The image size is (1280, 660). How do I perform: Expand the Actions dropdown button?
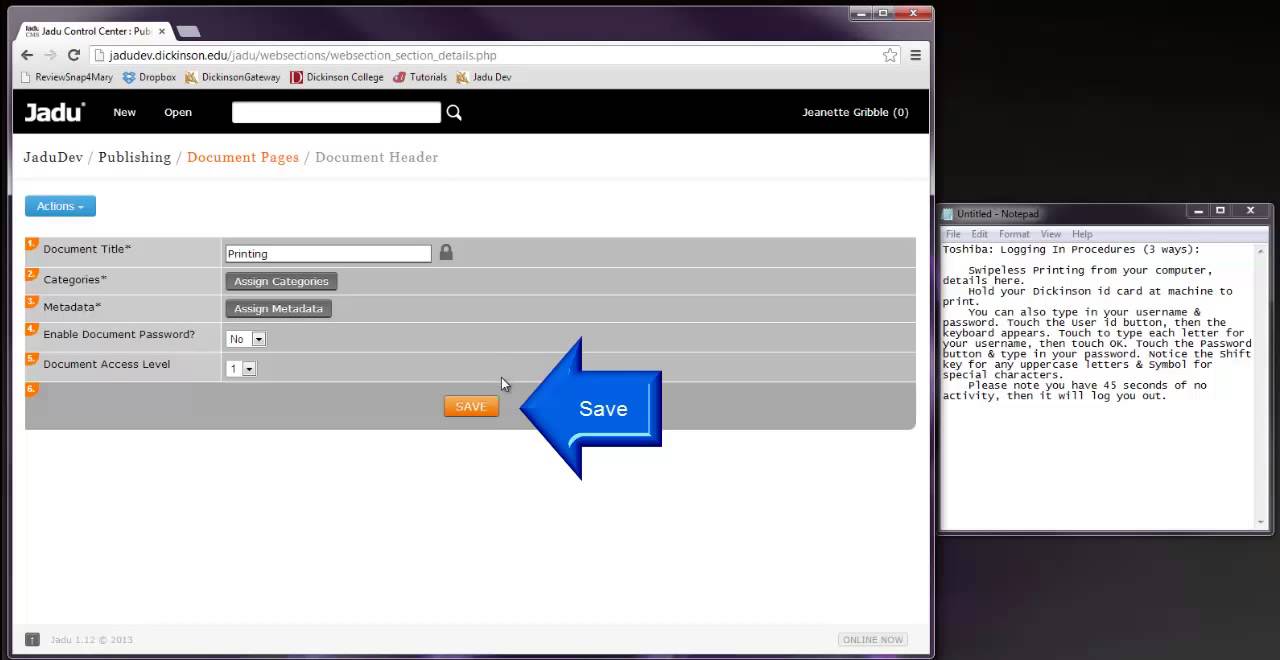60,206
